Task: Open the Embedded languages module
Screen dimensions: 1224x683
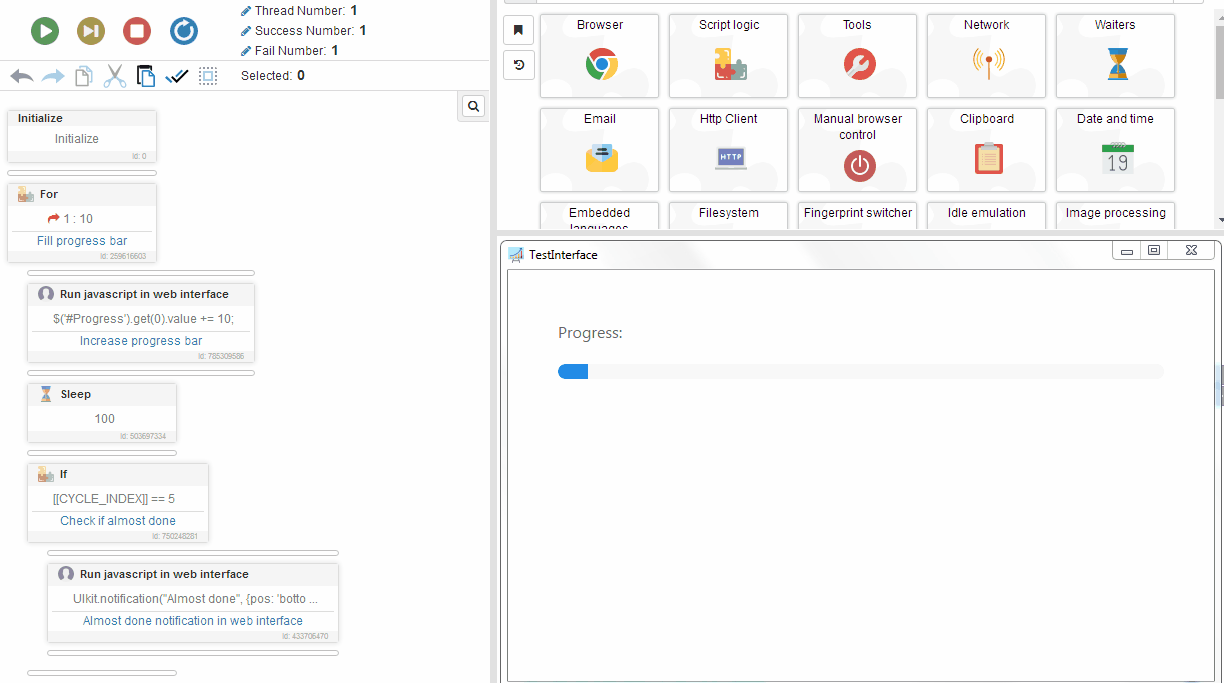Action: (599, 216)
